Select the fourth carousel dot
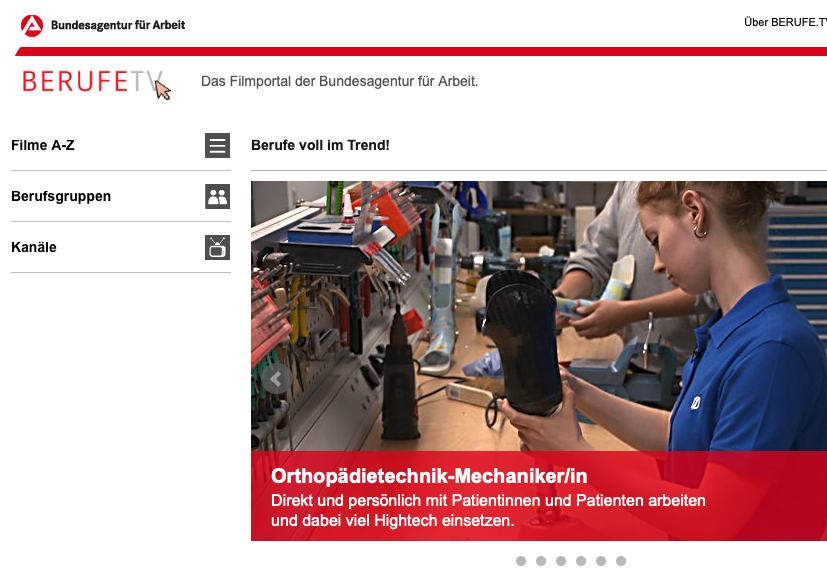Image resolution: width=827 pixels, height=574 pixels. pyautogui.click(x=581, y=561)
